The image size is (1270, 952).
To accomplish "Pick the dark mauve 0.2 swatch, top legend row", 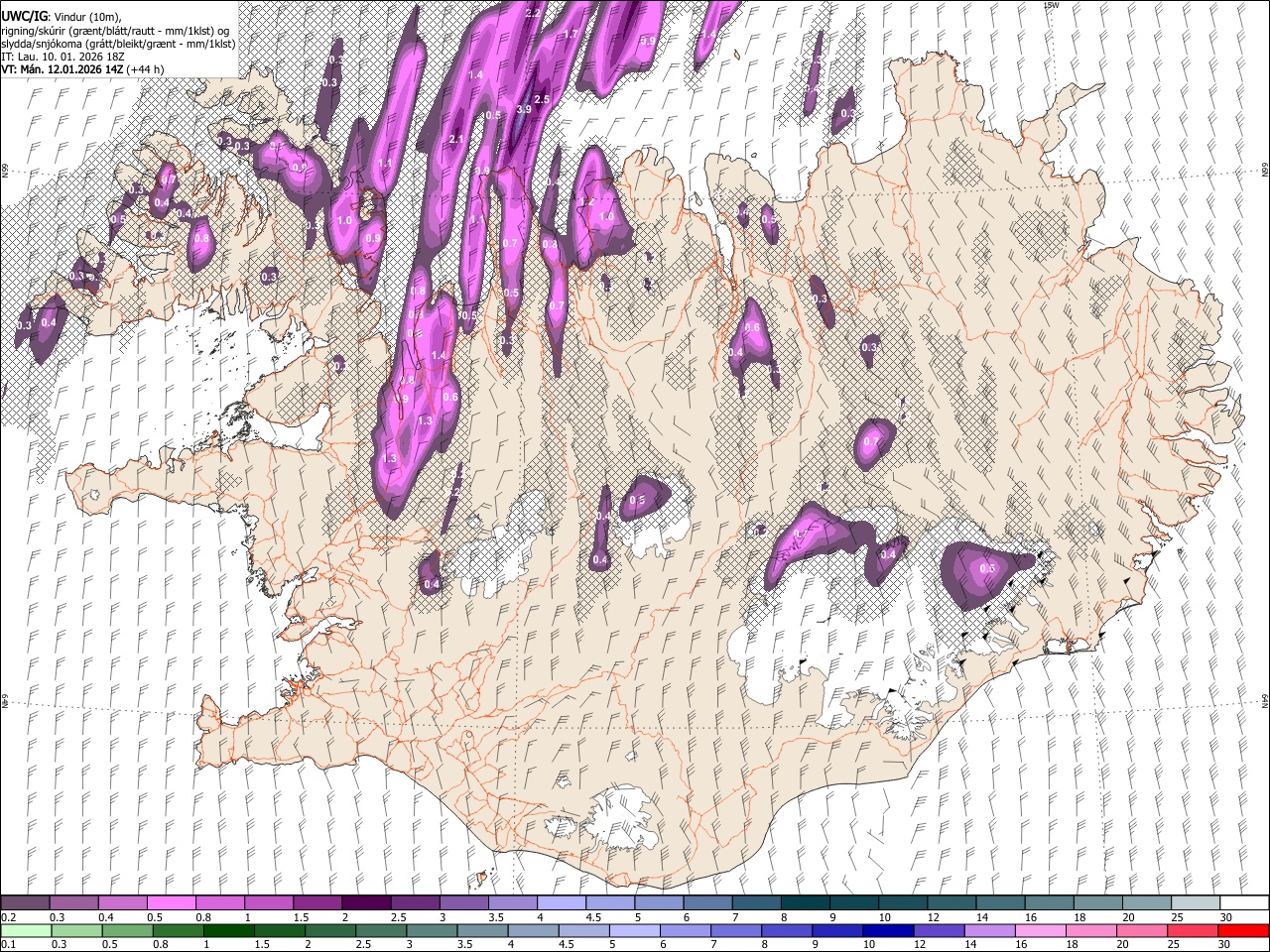I will (25, 903).
